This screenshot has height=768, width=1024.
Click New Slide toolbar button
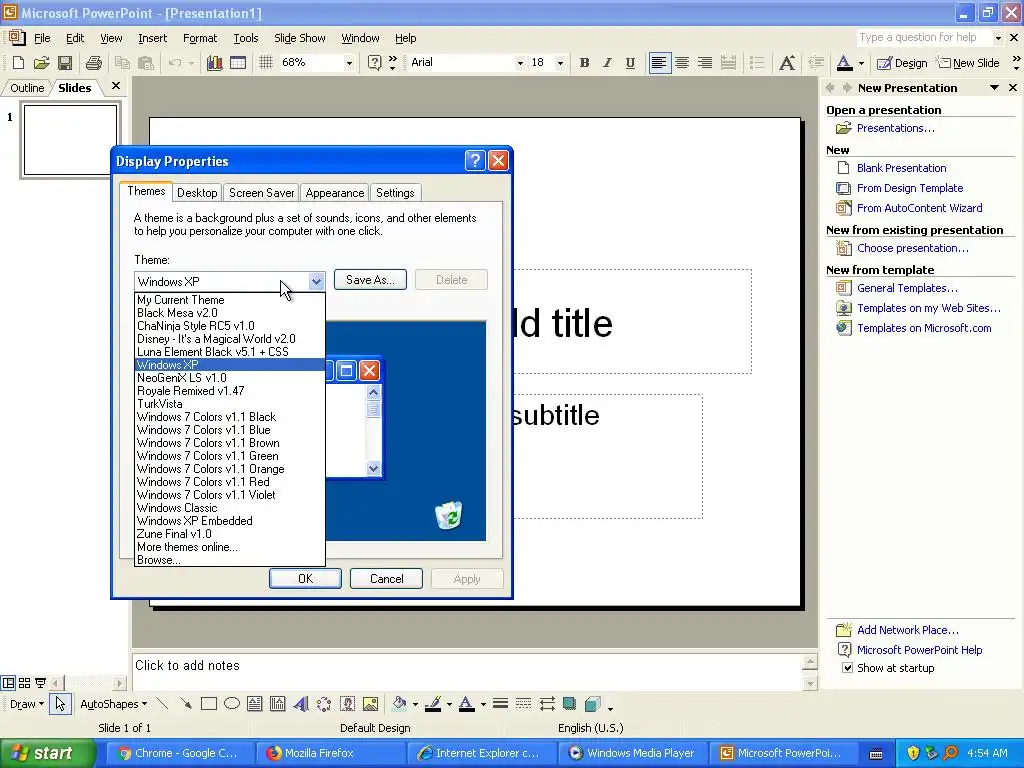970,63
